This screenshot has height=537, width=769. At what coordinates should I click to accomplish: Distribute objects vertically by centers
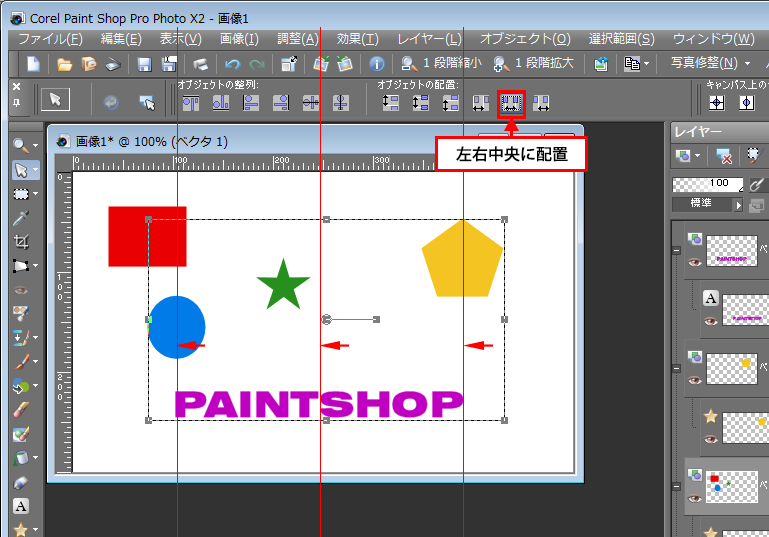[x=421, y=103]
